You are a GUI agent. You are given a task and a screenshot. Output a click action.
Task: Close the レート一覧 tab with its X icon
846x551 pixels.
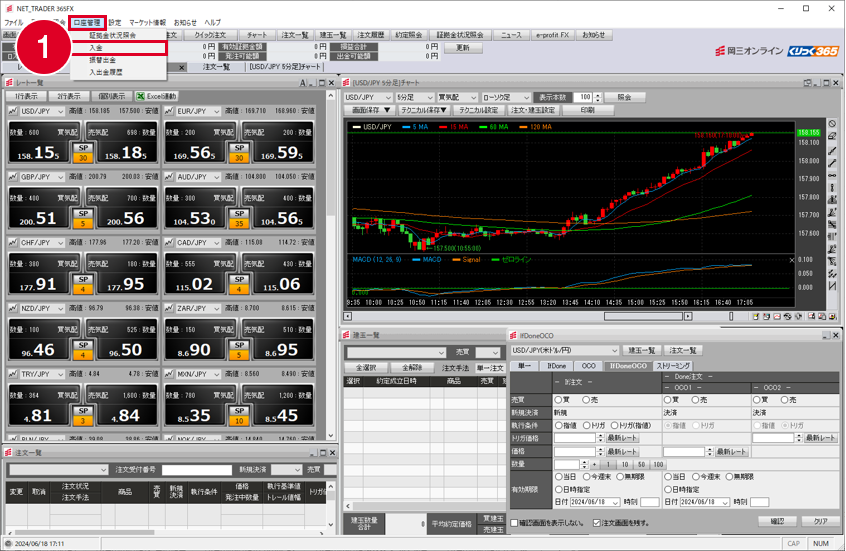182,67
